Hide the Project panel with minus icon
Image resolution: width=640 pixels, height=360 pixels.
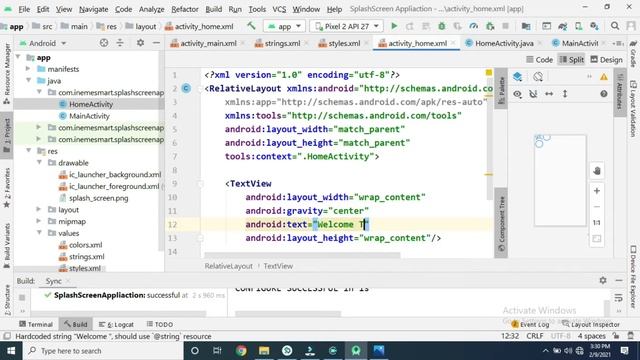[156, 42]
